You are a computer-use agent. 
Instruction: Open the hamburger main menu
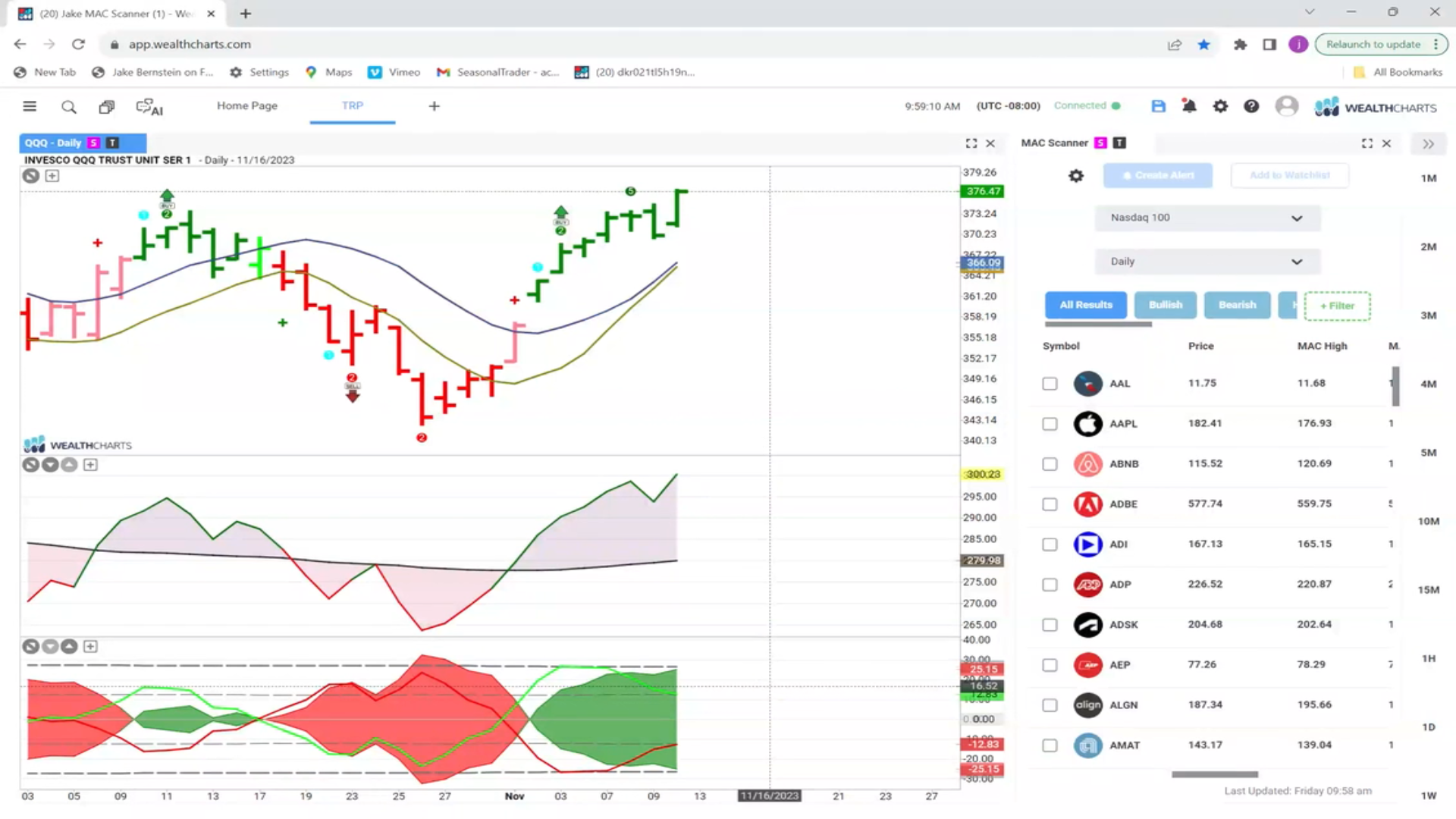[30, 106]
